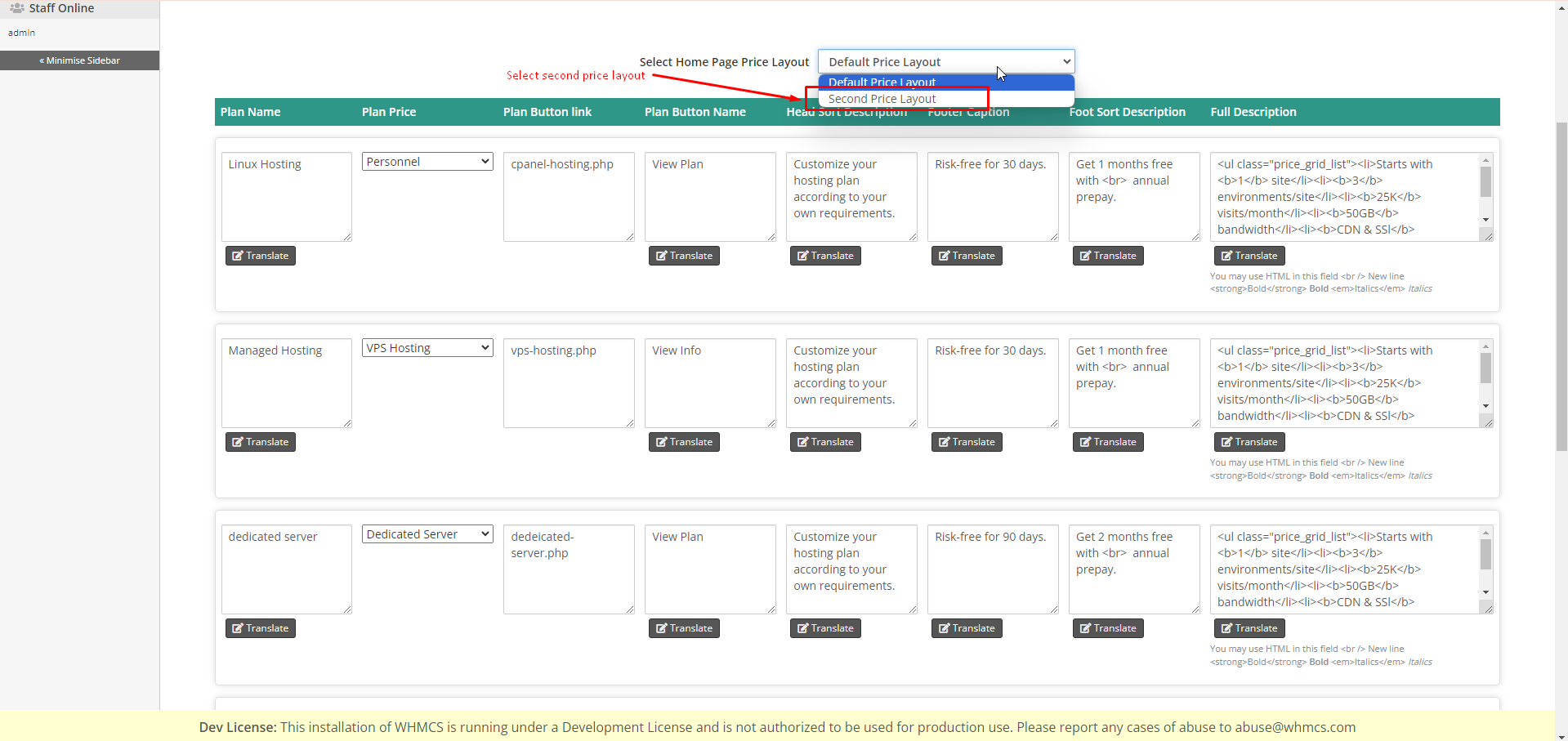Expand VPS Hosting plan price dropdown
This screenshot has width=1568, height=741.
coord(427,348)
